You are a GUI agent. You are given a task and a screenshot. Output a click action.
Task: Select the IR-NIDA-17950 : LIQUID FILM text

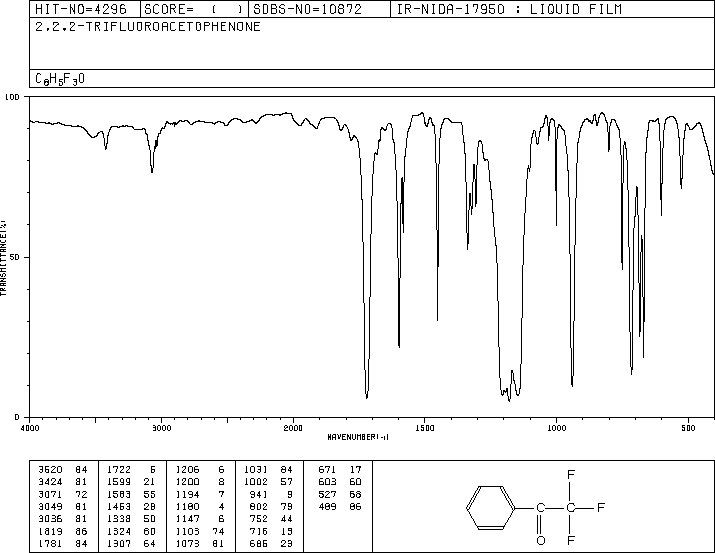click(509, 9)
